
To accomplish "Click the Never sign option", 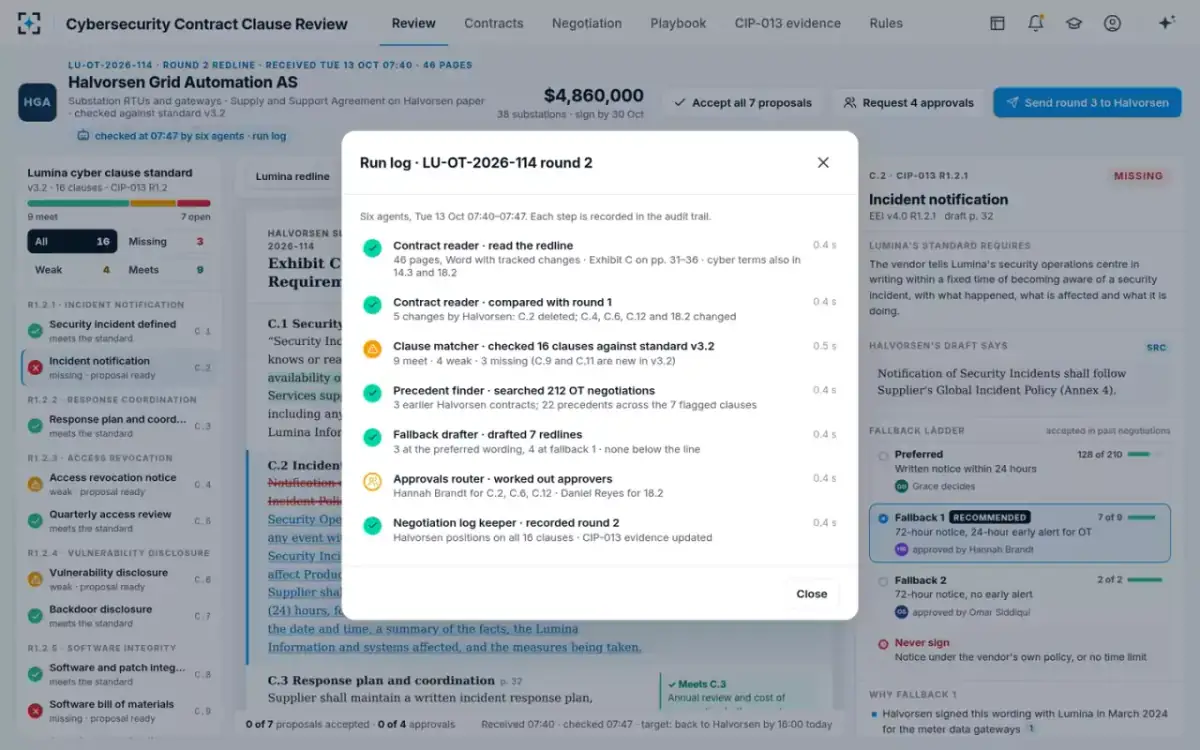I will [x=1019, y=650].
